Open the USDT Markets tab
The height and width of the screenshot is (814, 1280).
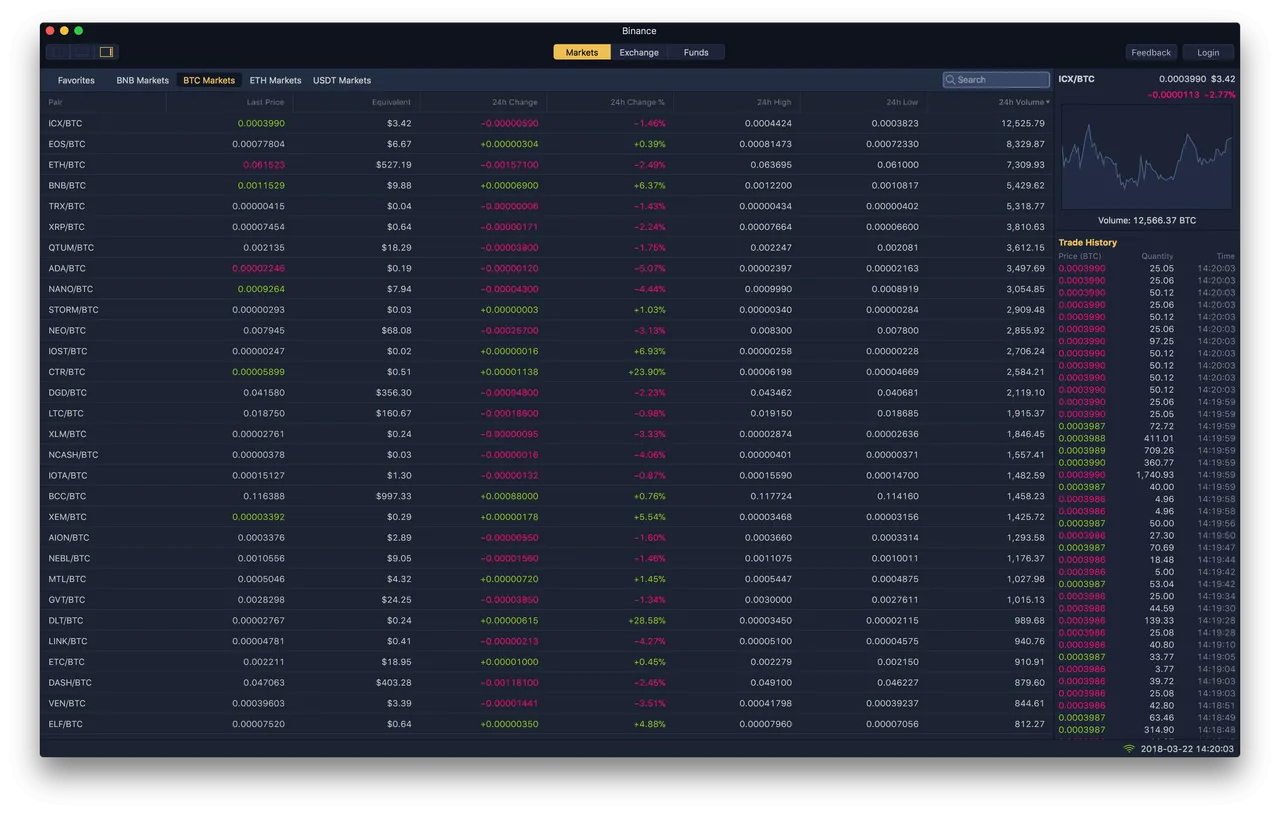[x=342, y=80]
